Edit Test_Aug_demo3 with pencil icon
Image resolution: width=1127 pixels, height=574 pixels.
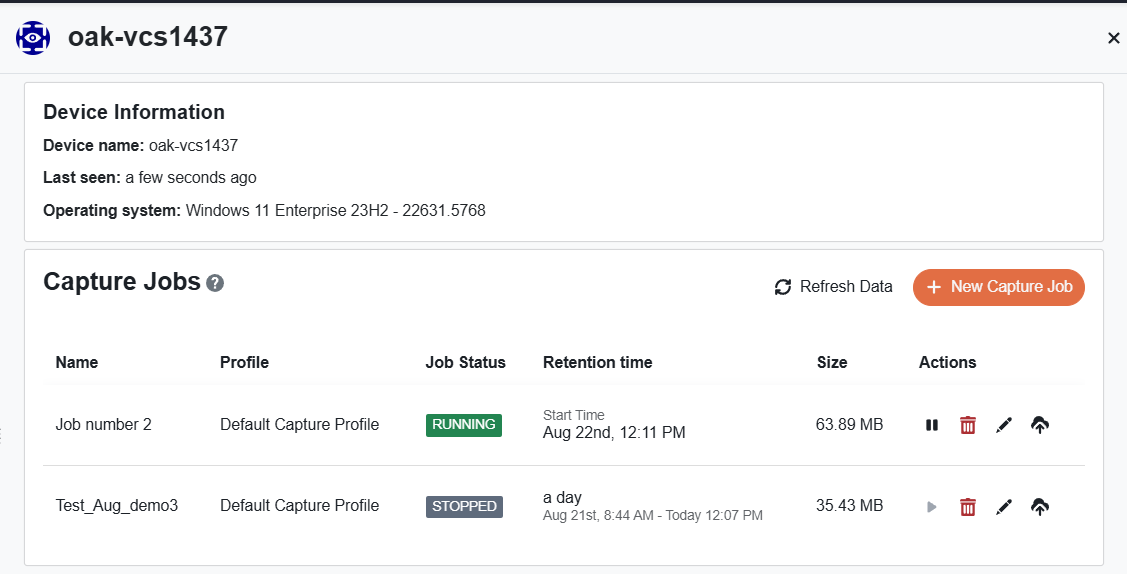pos(1004,507)
